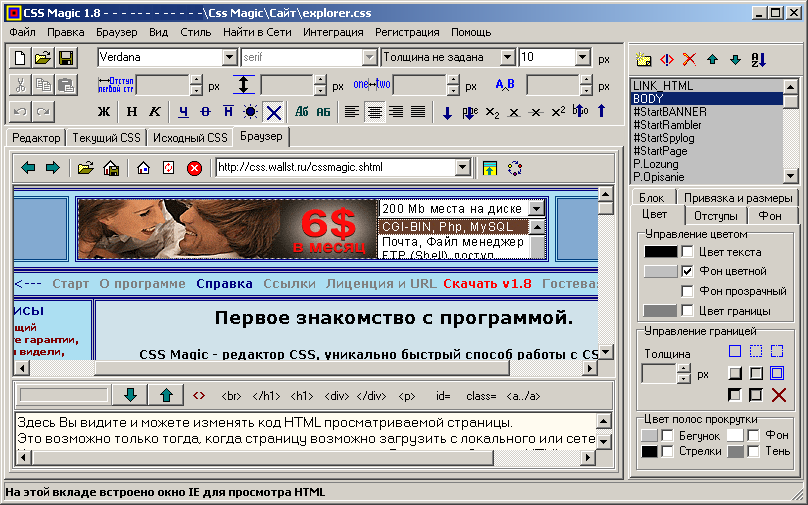Screen dimensions: 808x505
Task: Center-align the text
Action: pos(375,111)
